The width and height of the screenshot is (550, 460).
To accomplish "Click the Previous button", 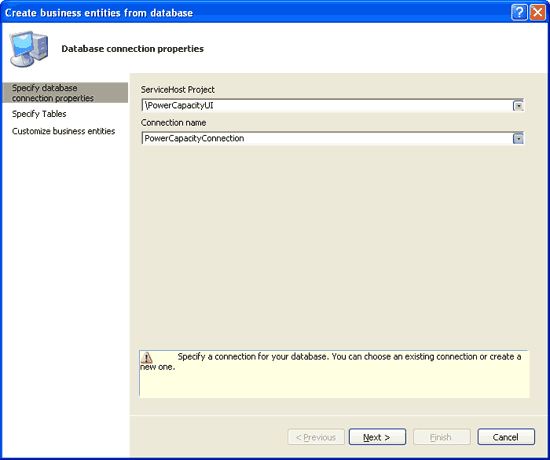I will tap(316, 437).
